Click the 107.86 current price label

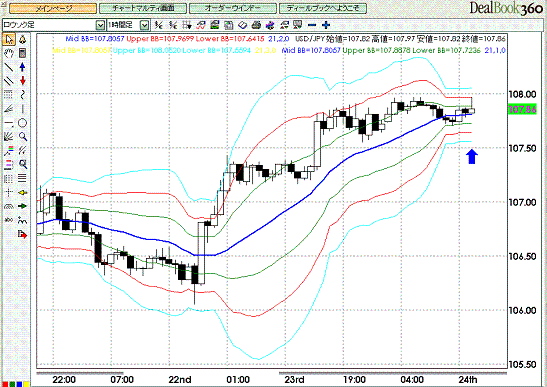point(522,110)
